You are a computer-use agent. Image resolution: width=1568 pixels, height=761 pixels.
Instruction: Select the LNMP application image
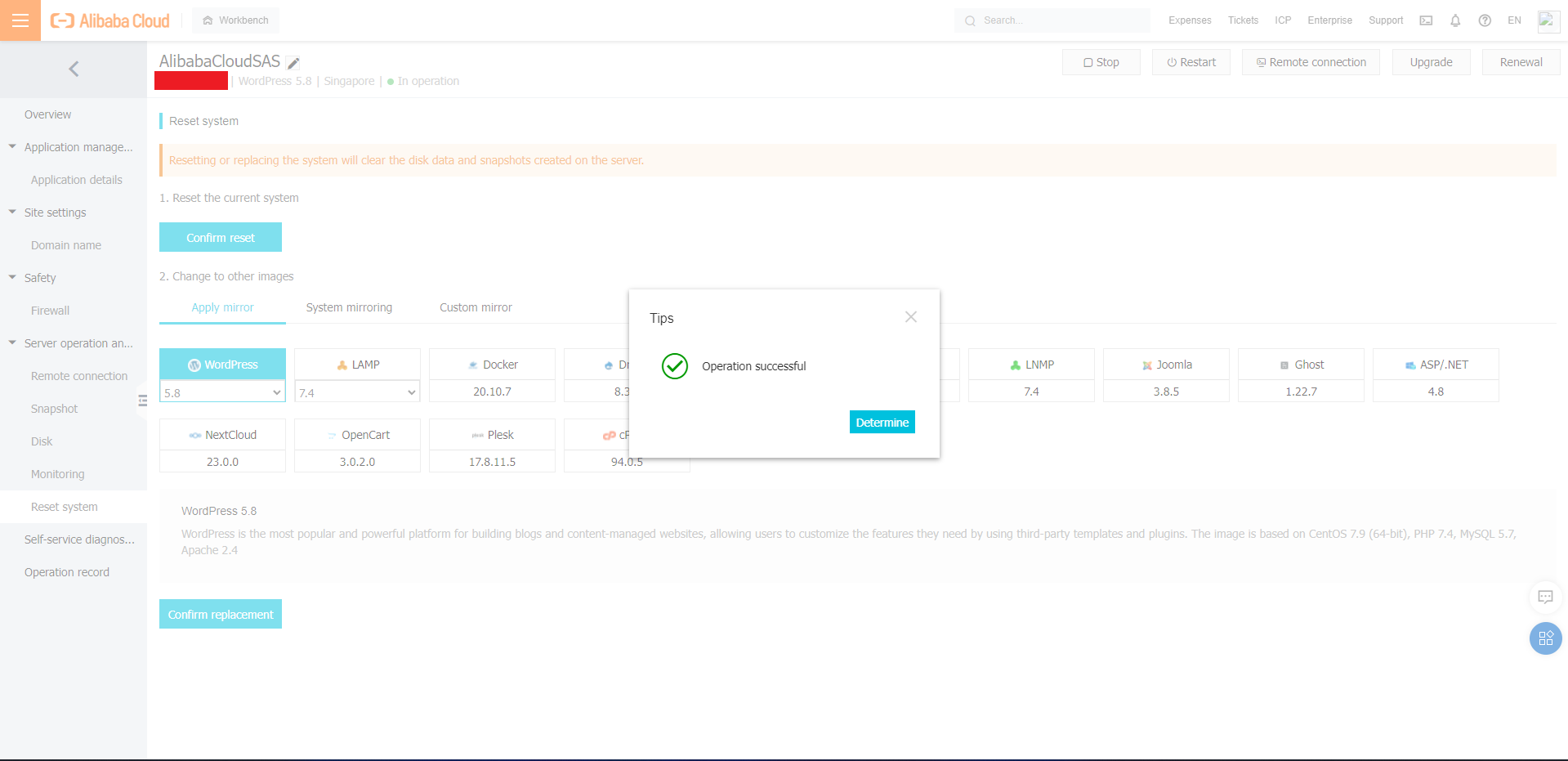click(x=1031, y=365)
